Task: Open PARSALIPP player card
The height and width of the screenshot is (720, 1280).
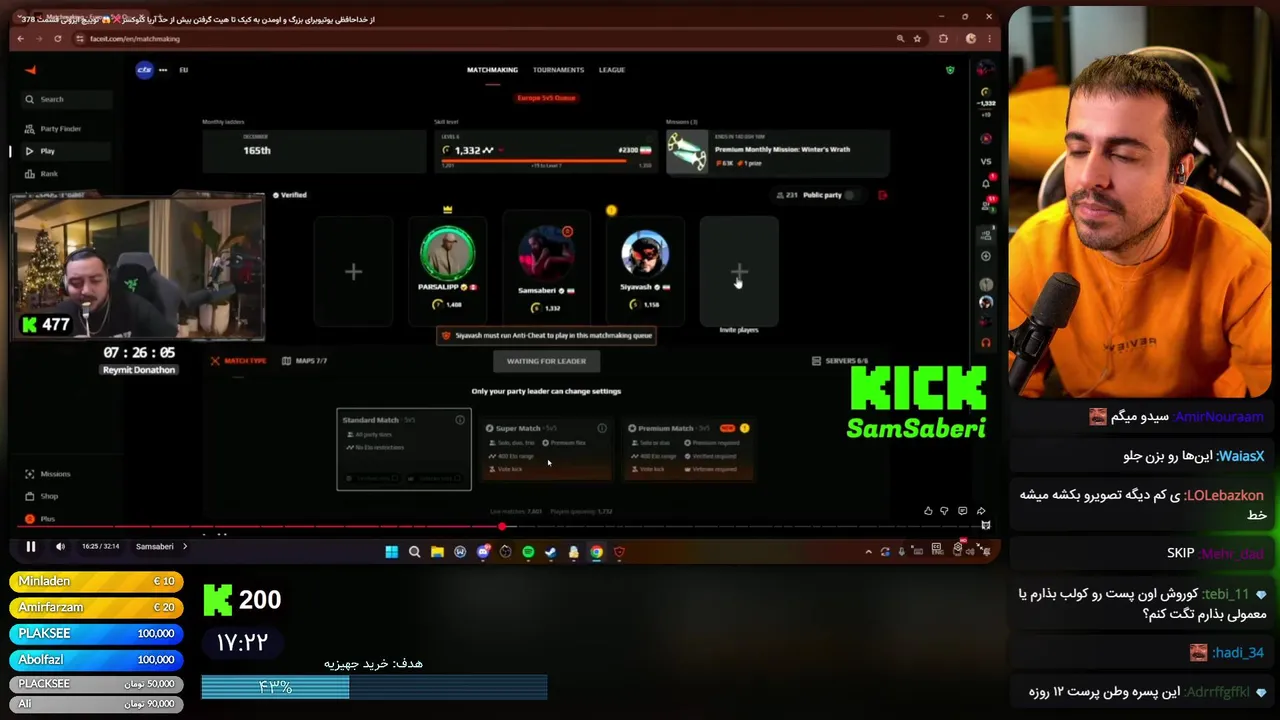Action: (447, 271)
